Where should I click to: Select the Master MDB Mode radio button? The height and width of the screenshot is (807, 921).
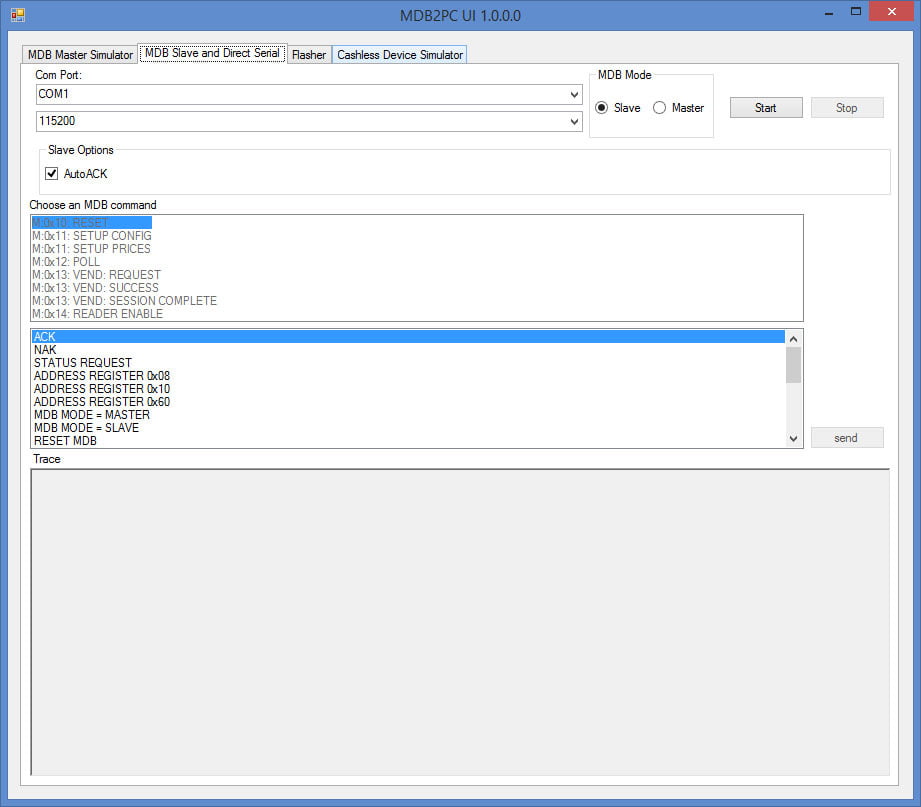click(659, 108)
